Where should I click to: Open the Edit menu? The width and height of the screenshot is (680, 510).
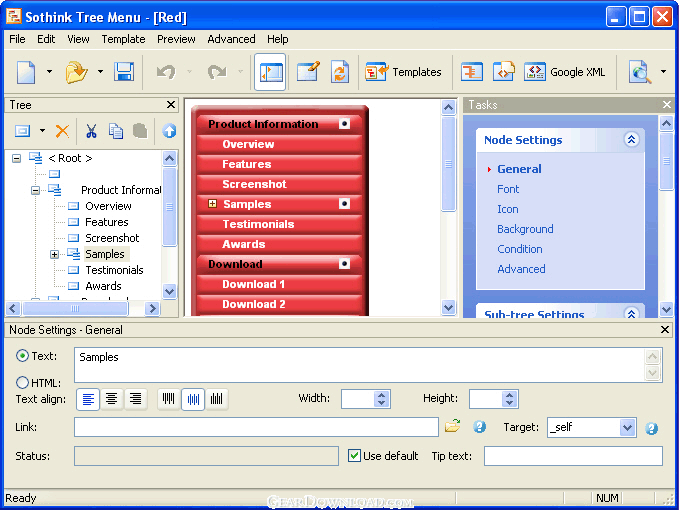(x=46, y=39)
